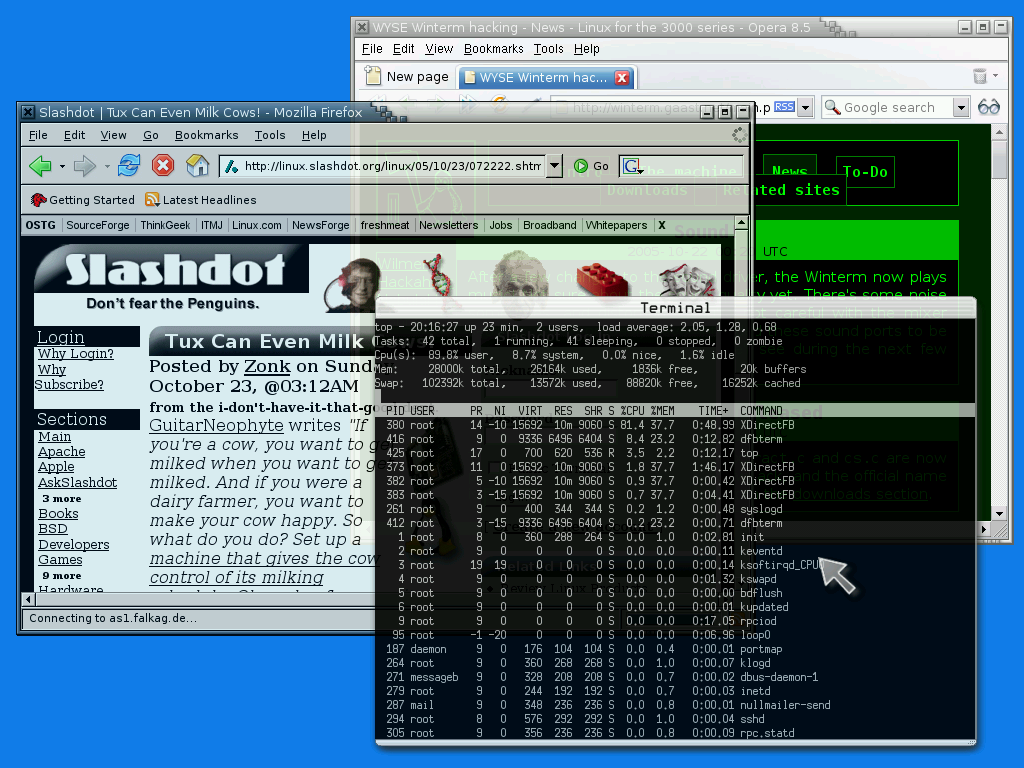
Task: Open the To-Do link on the Winterm page
Action: pyautogui.click(x=865, y=172)
